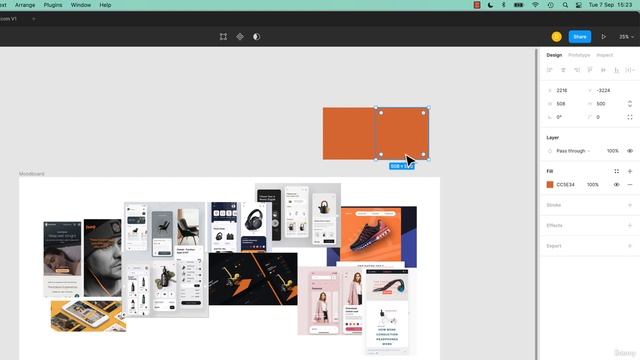The image size is (640, 360).
Task: Click the sleeping woman website mockup image
Action: tap(62, 259)
